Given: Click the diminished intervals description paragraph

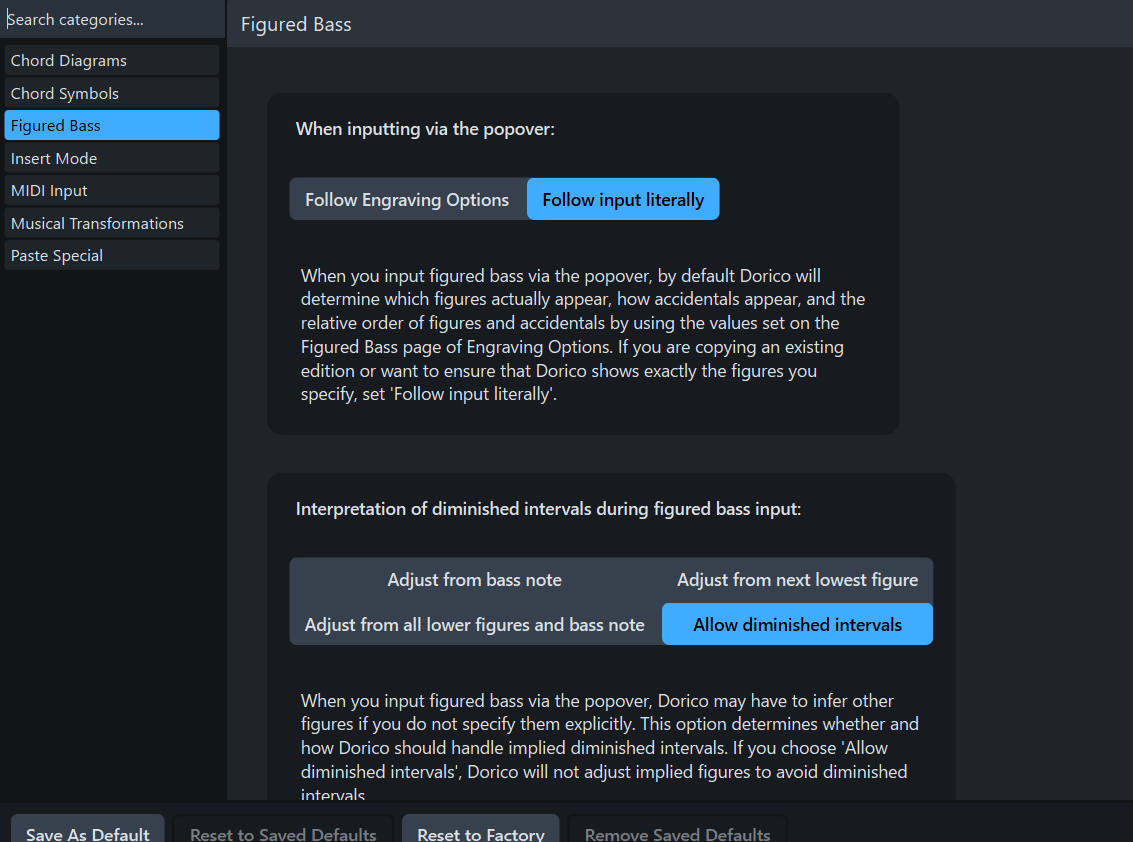Looking at the screenshot, I should (609, 747).
